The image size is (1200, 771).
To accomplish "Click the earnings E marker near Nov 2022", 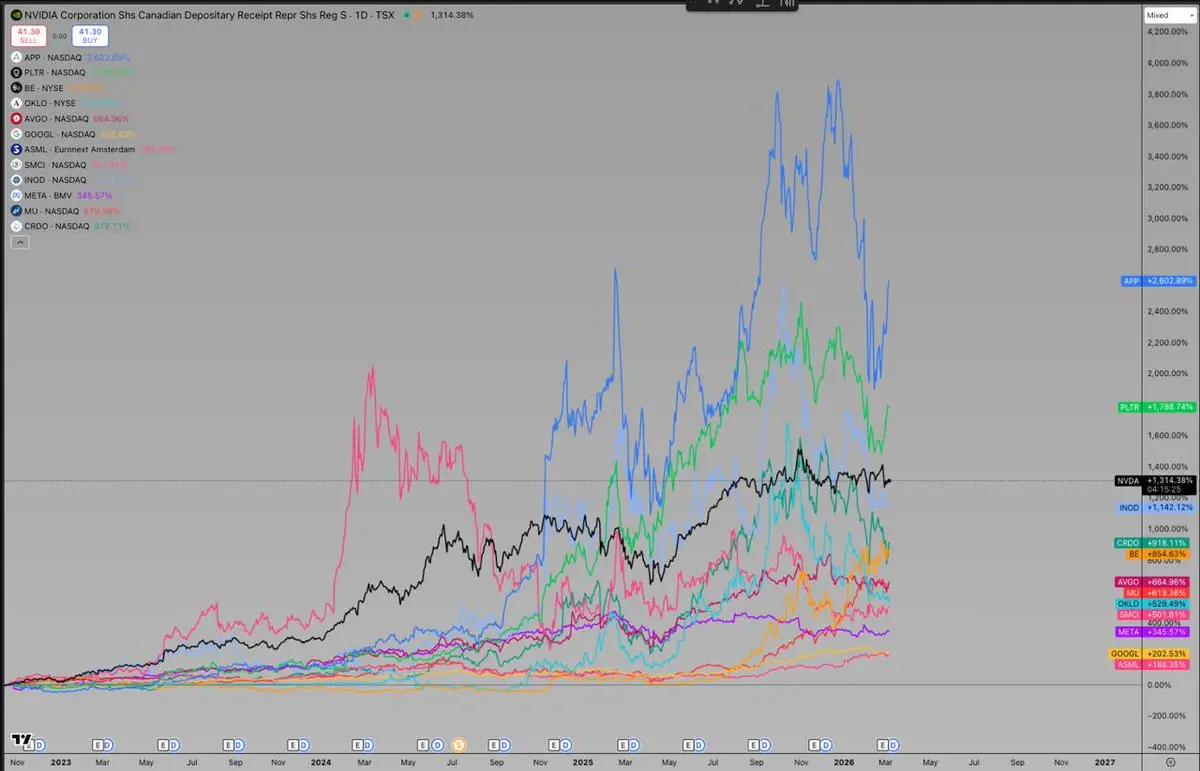I will point(28,744).
